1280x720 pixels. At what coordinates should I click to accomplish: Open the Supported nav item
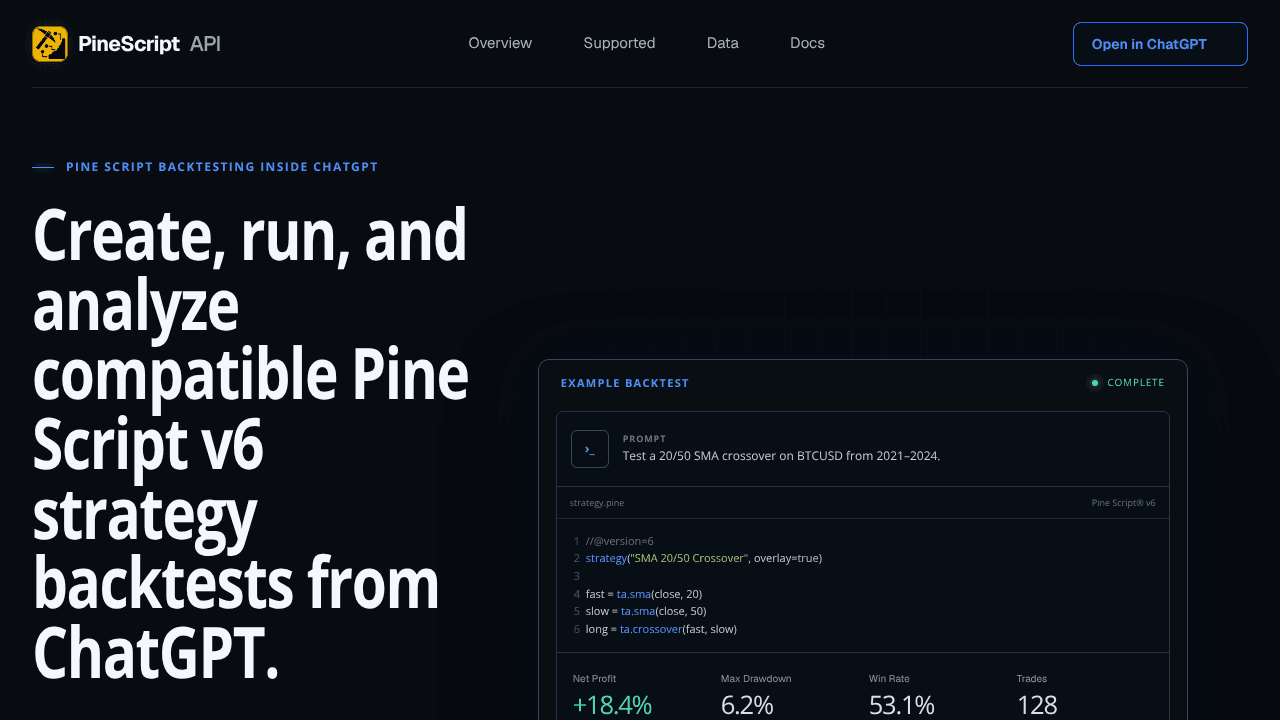click(619, 43)
